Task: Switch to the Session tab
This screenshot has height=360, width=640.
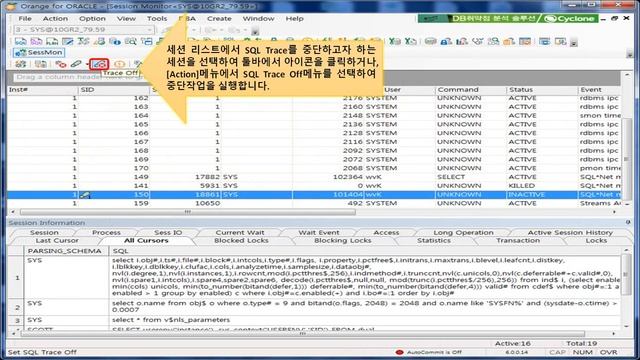Action: click(x=44, y=232)
